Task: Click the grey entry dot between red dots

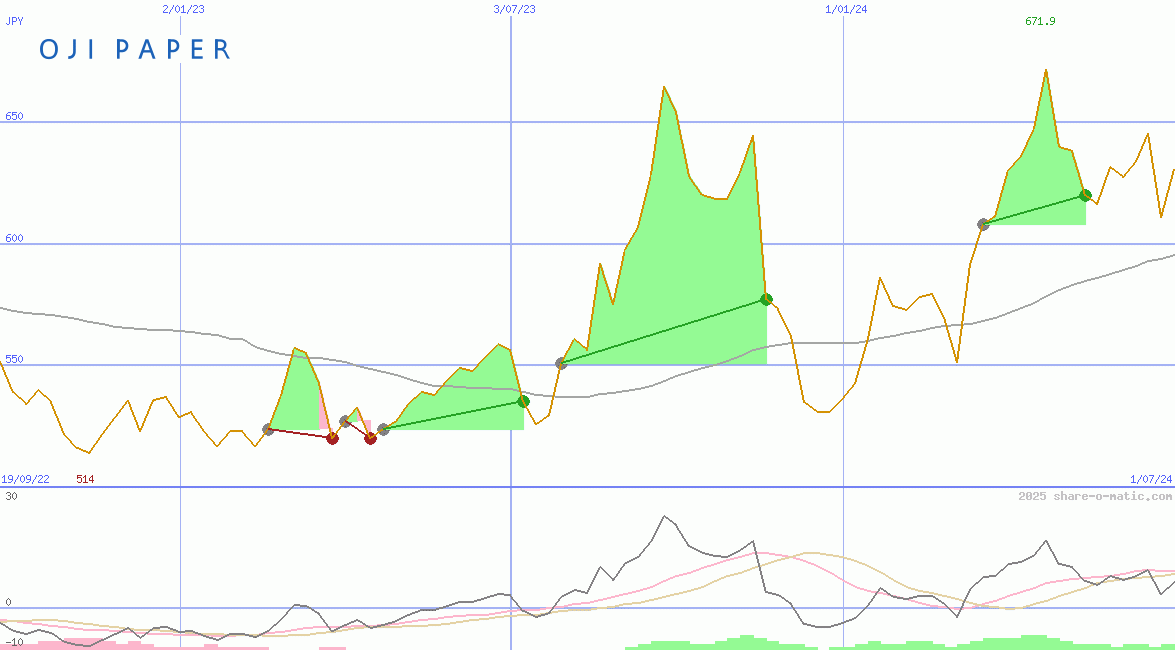Action: (345, 421)
